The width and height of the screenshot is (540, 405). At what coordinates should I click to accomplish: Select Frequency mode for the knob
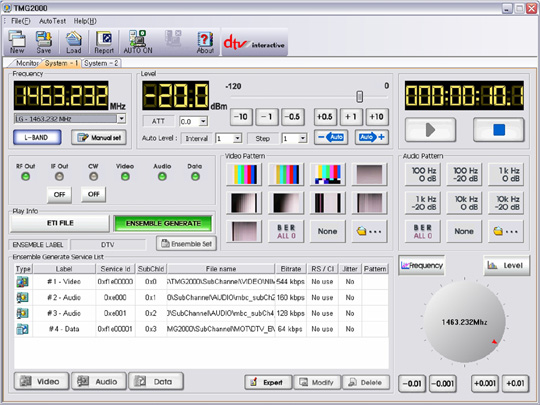(422, 266)
